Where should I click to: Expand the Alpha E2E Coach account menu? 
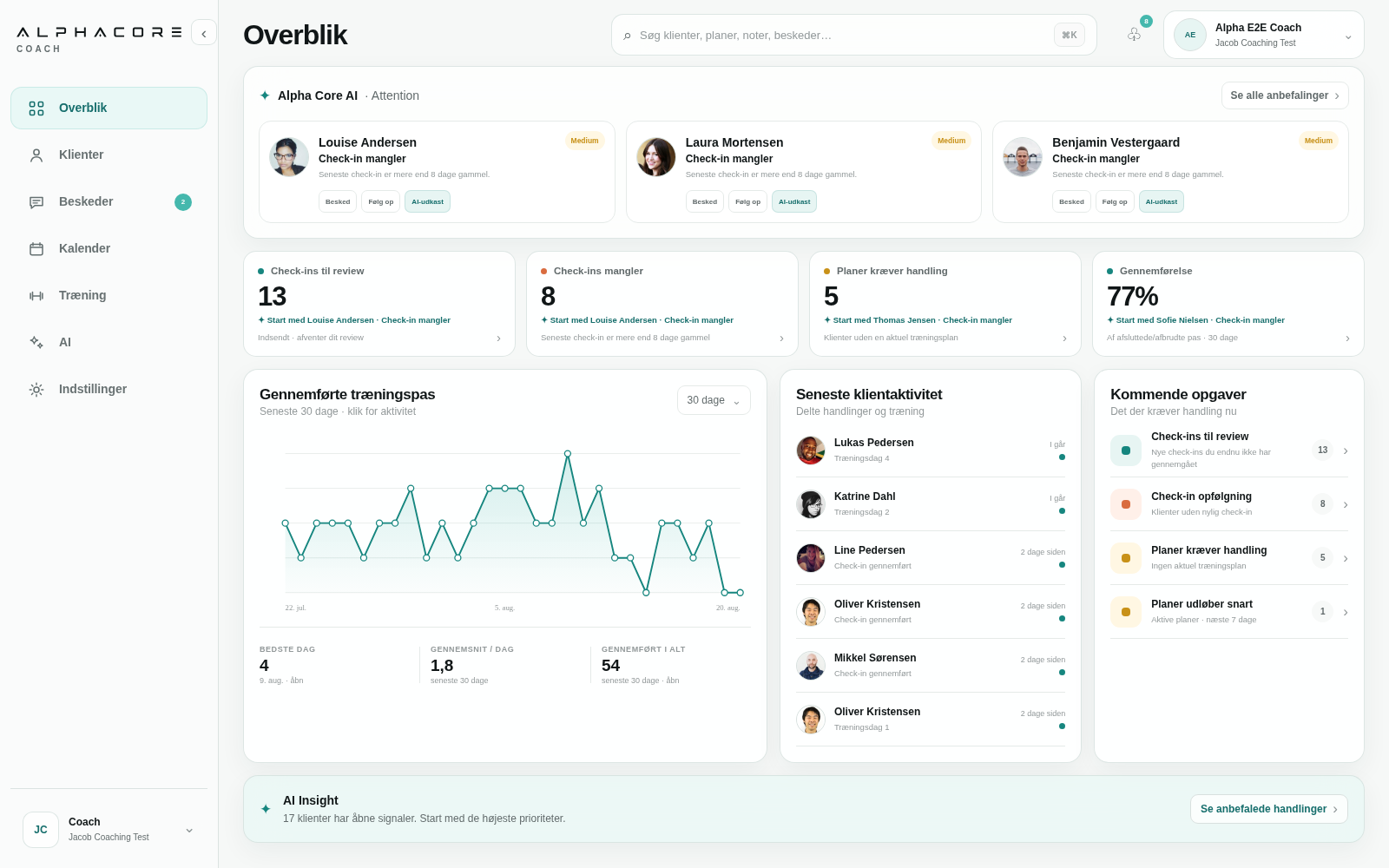click(1264, 35)
